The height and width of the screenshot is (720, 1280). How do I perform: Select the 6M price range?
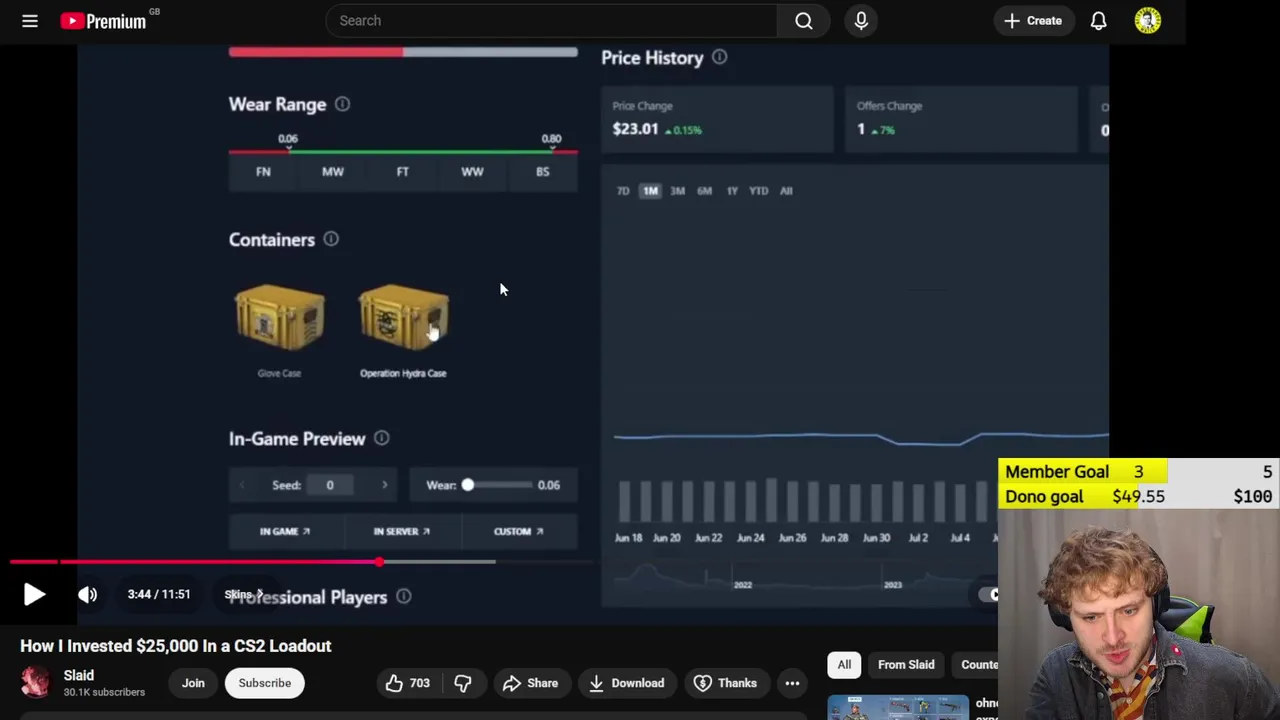click(x=704, y=191)
